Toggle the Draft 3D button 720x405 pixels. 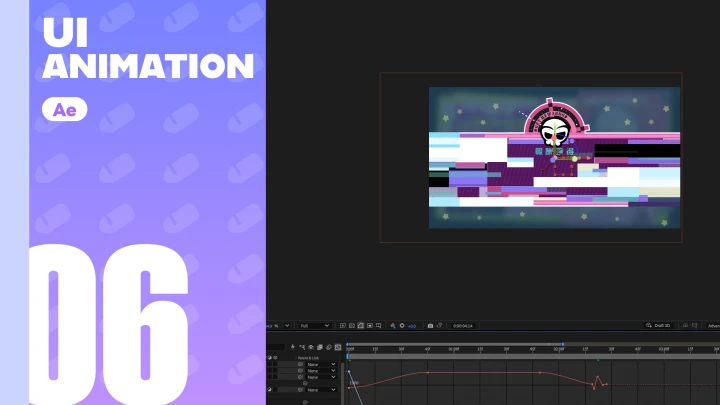pyautogui.click(x=658, y=326)
